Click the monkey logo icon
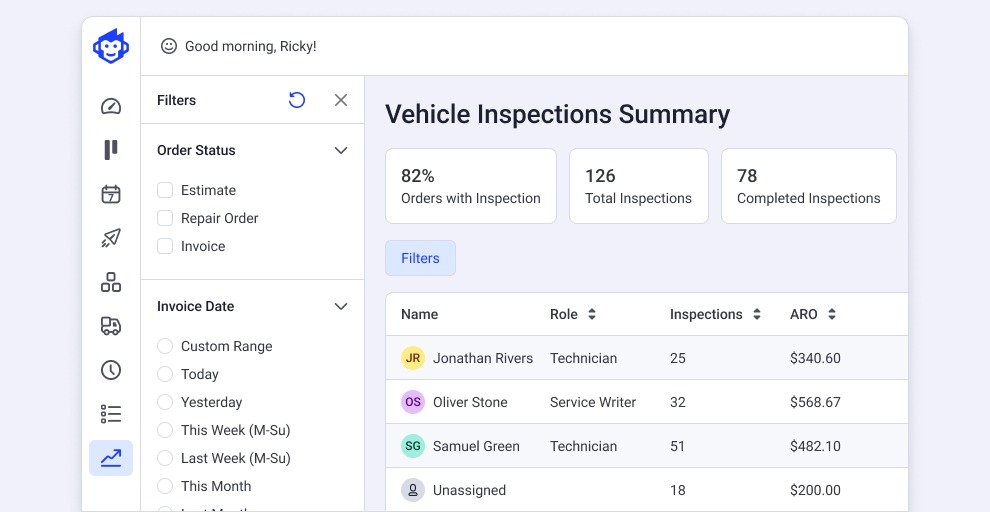The image size is (990, 512). (111, 46)
